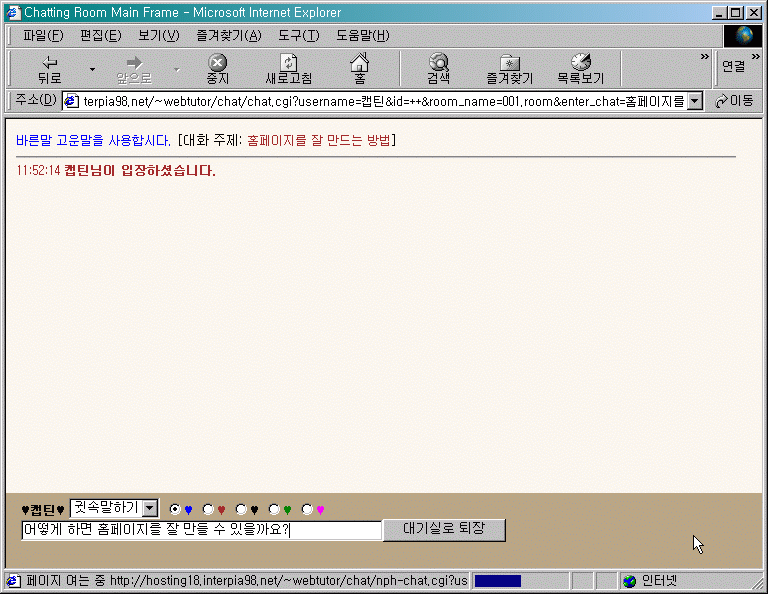Select the blue heart color radio button
The height and width of the screenshot is (594, 768).
[x=175, y=509]
